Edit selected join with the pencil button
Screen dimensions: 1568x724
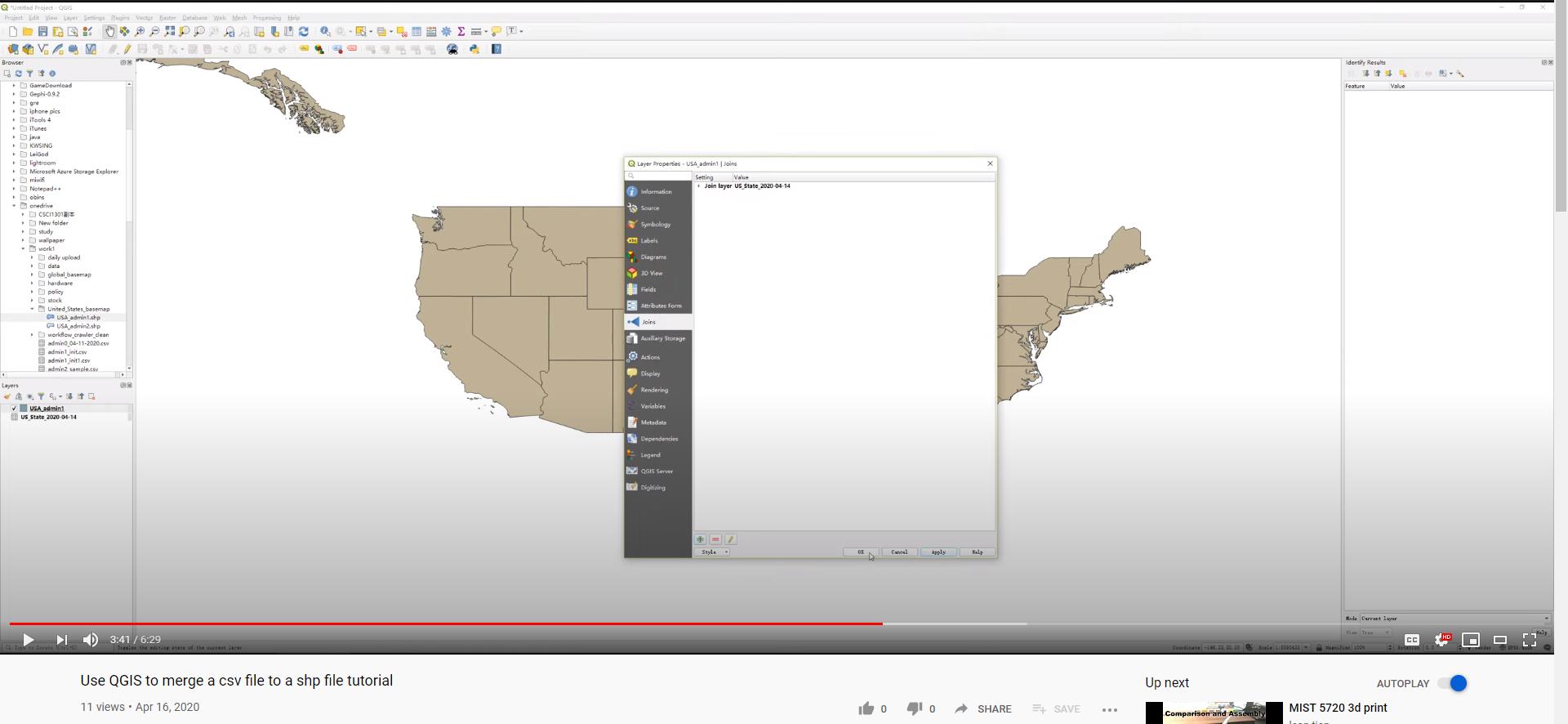(x=731, y=539)
